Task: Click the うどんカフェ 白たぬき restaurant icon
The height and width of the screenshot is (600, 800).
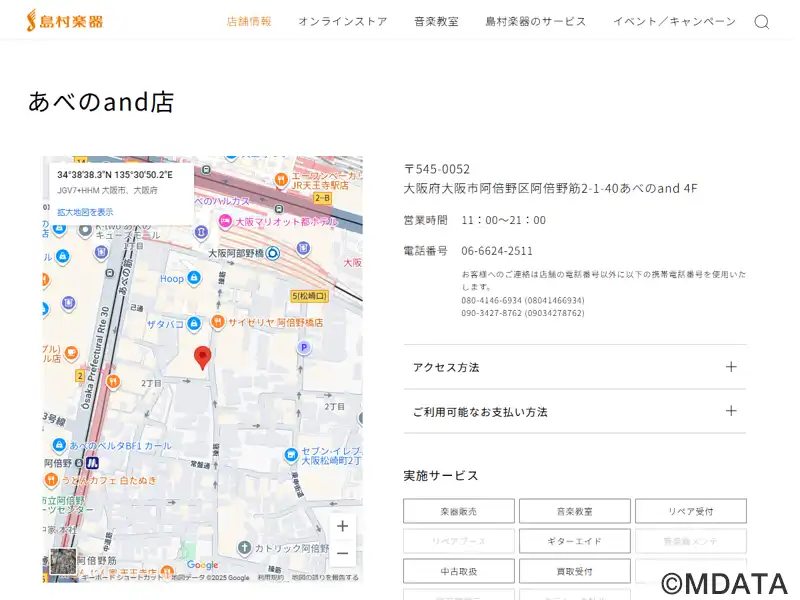Action: [x=51, y=480]
